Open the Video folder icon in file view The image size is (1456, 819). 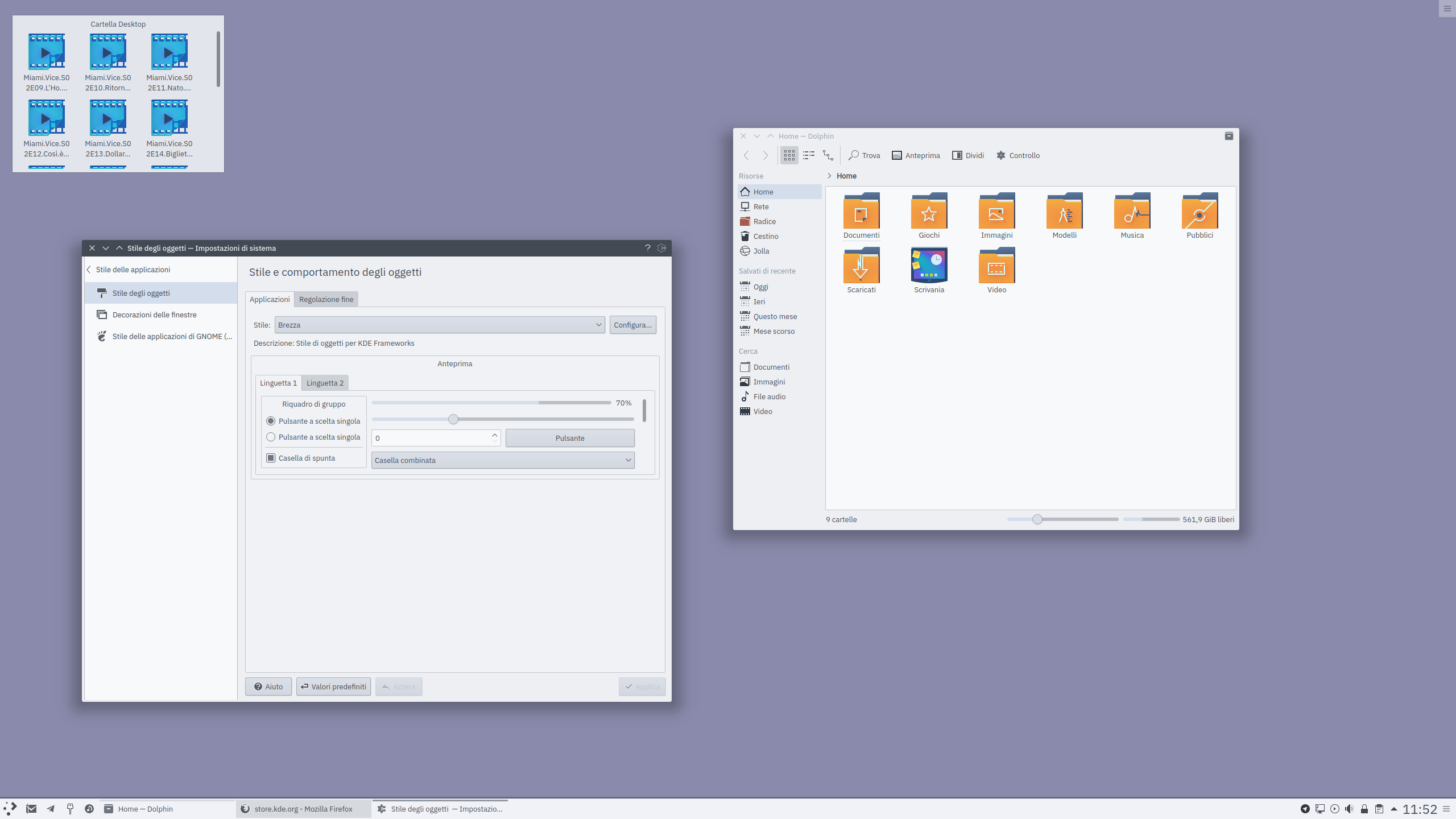click(996, 270)
